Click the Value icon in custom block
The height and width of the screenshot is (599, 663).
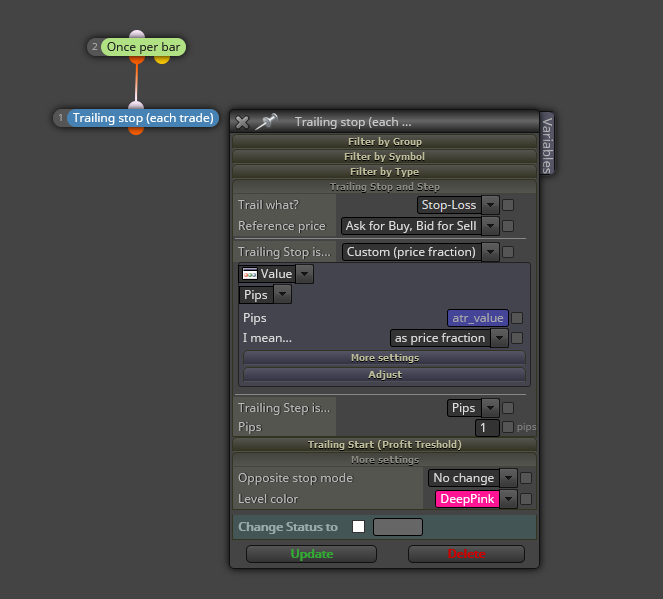coord(249,274)
